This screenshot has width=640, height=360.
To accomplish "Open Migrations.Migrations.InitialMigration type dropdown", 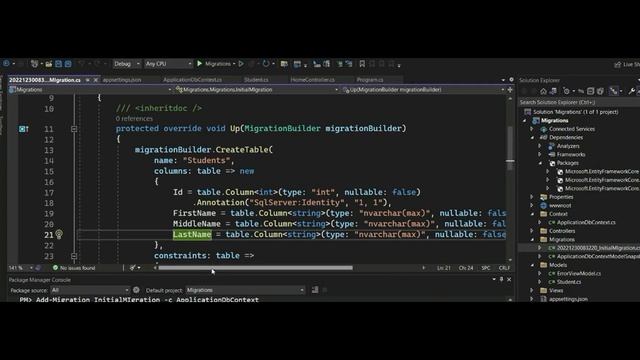I will tap(257, 89).
